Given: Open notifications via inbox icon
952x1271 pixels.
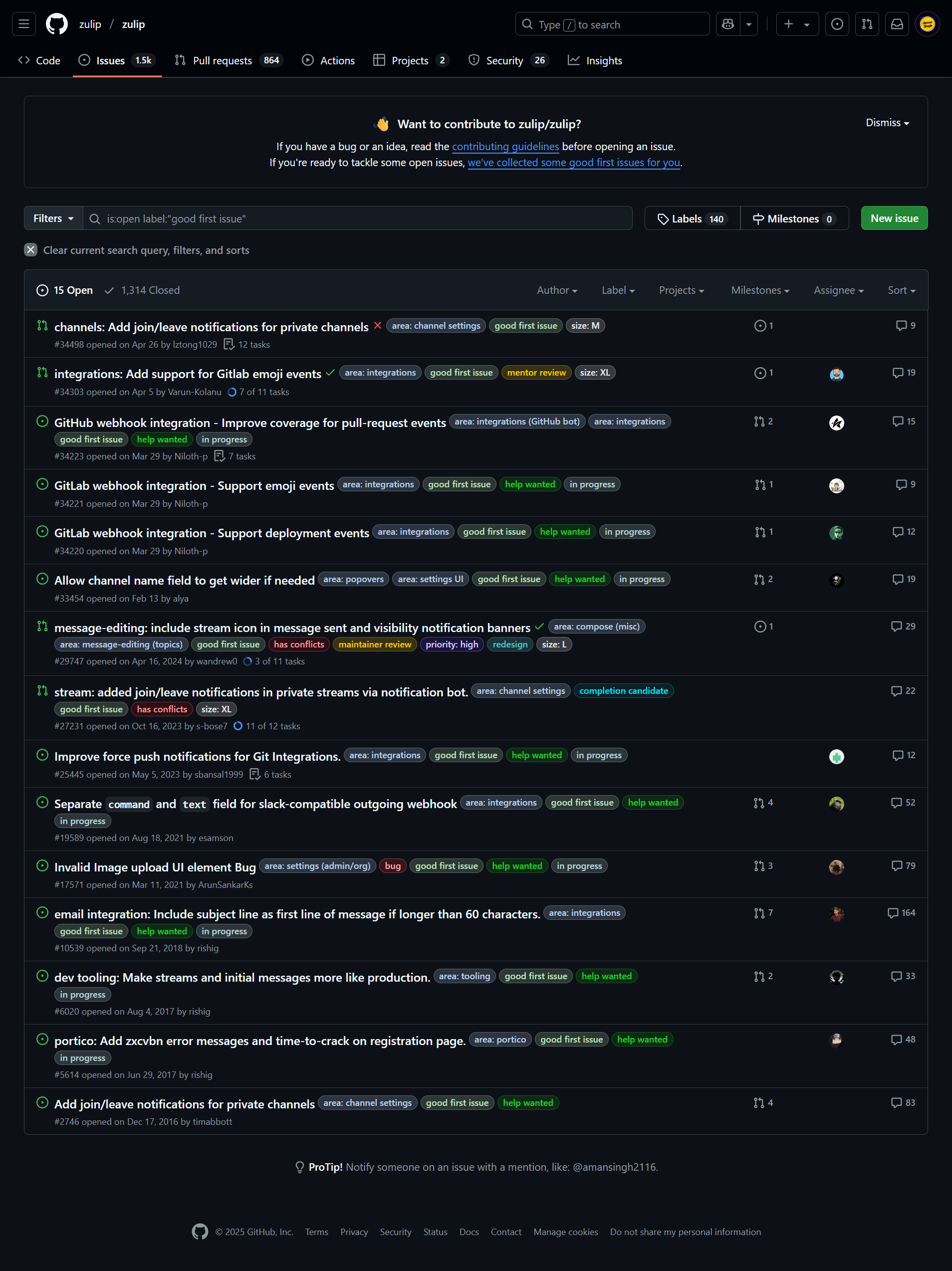Looking at the screenshot, I should click(x=897, y=23).
